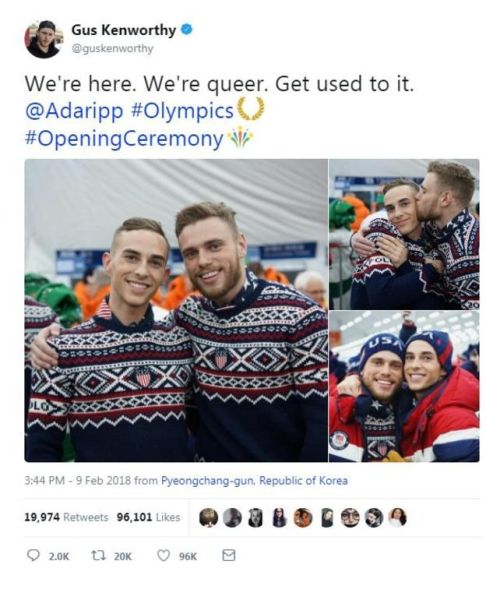Click the last liker avatar in row
Screen dimensions: 486x600
[x=398, y=518]
